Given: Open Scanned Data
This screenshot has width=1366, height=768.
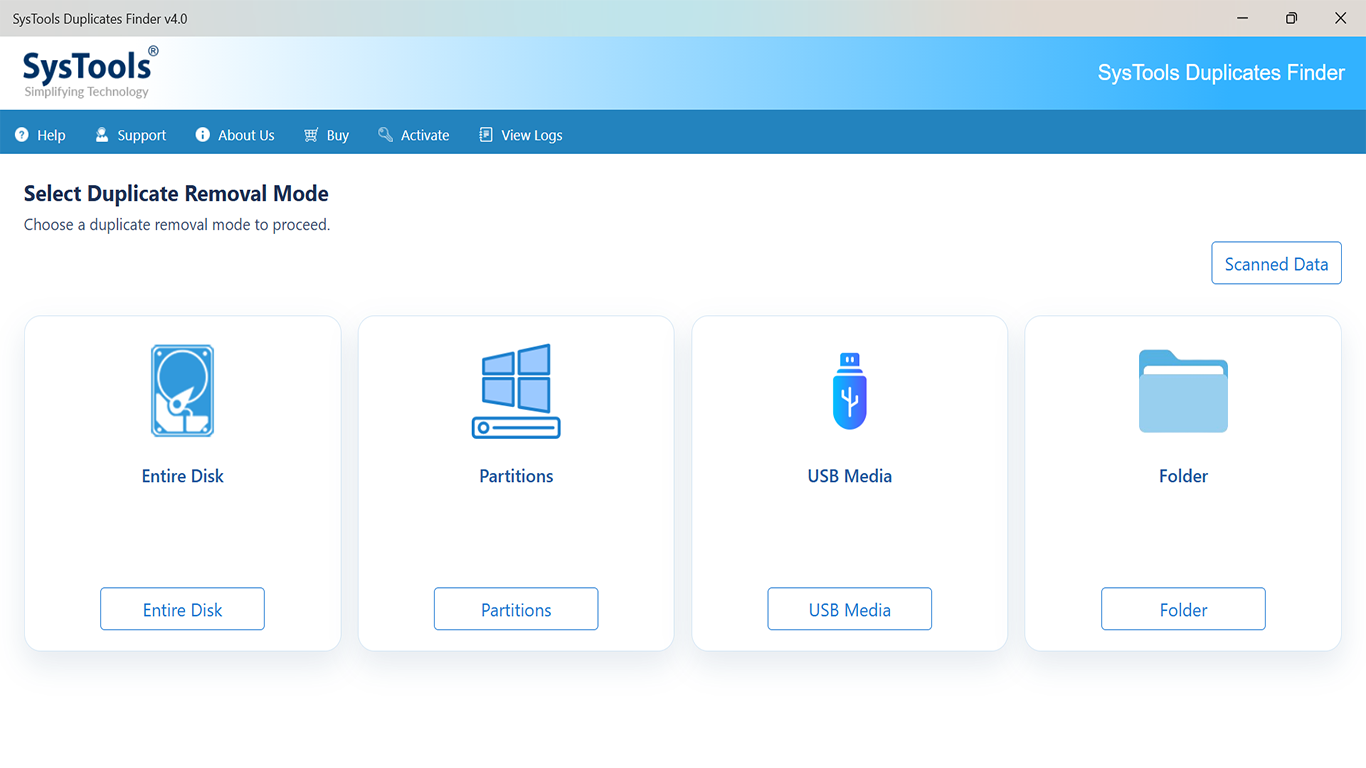Looking at the screenshot, I should tap(1276, 263).
